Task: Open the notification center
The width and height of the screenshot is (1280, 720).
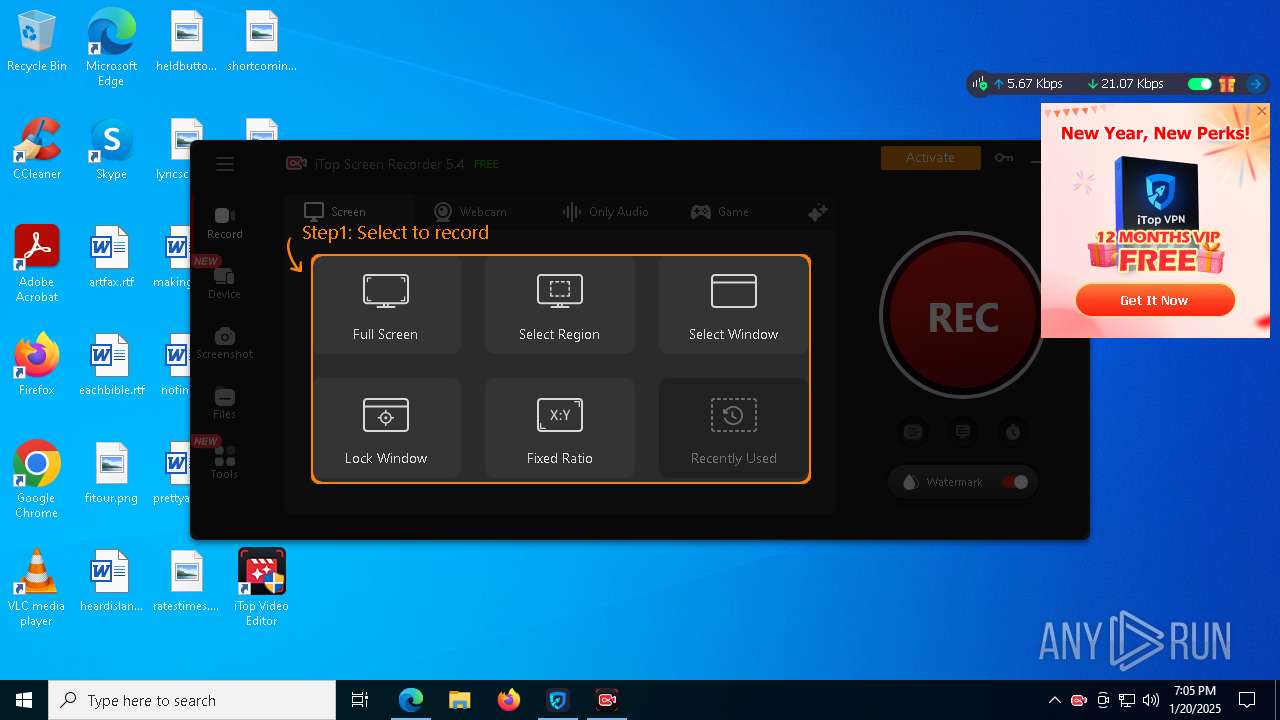Action: pos(1247,700)
